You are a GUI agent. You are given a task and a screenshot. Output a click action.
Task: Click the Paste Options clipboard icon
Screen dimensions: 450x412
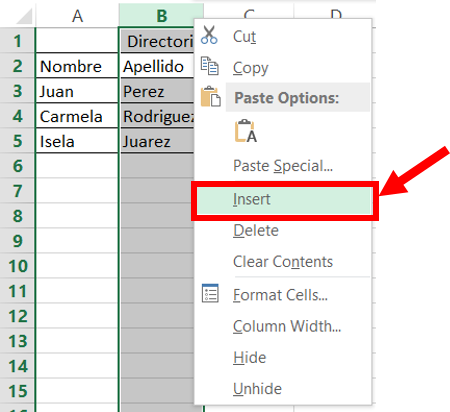tap(211, 97)
